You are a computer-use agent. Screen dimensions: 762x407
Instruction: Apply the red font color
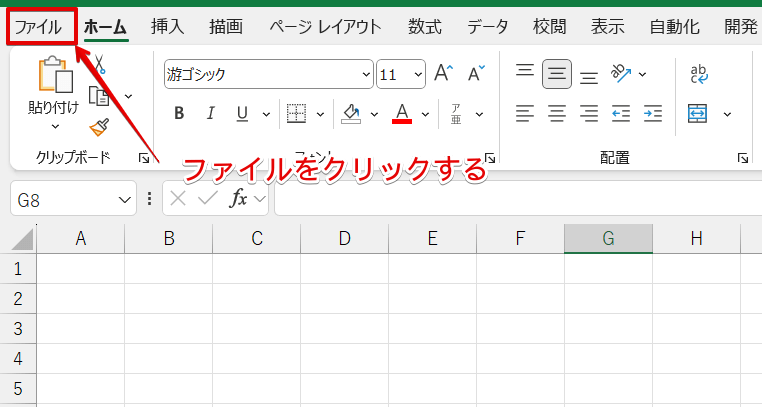pyautogui.click(x=402, y=114)
